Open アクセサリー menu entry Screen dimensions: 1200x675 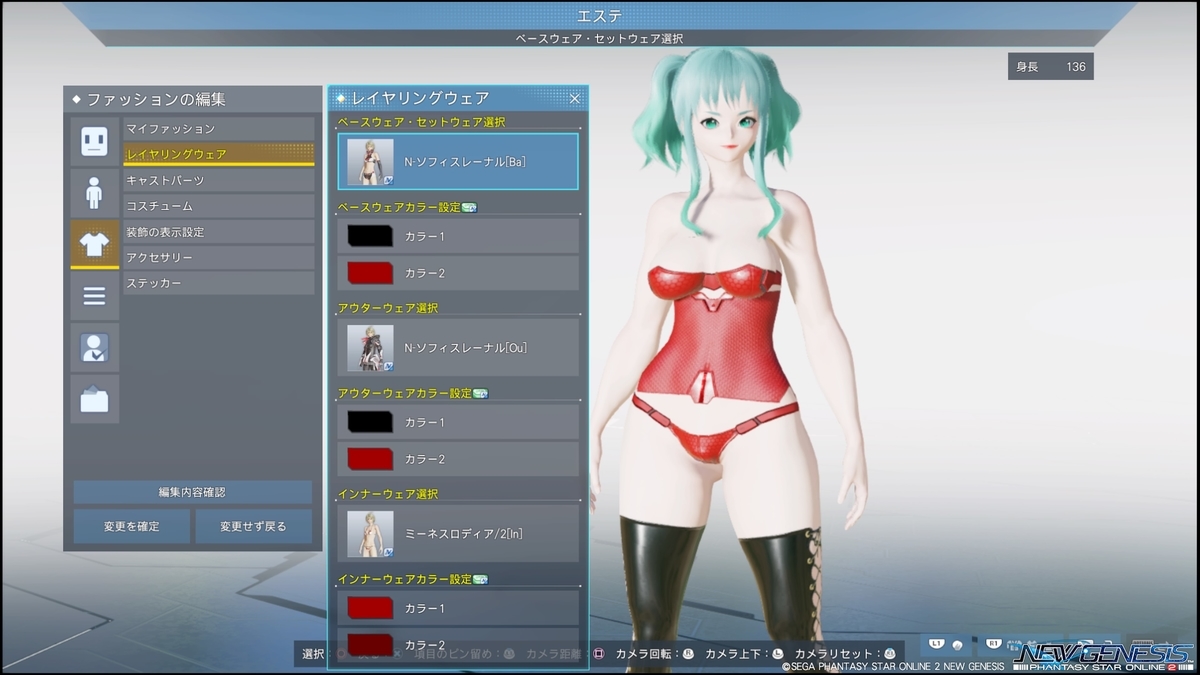[x=219, y=258]
